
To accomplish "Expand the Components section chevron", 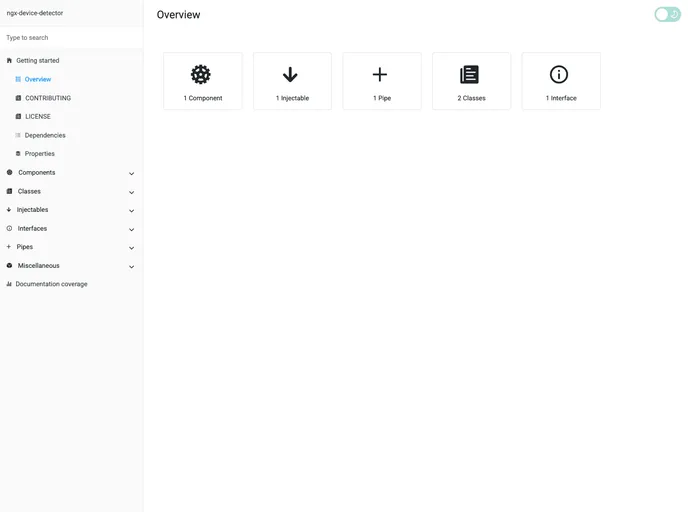I will click(131, 174).
